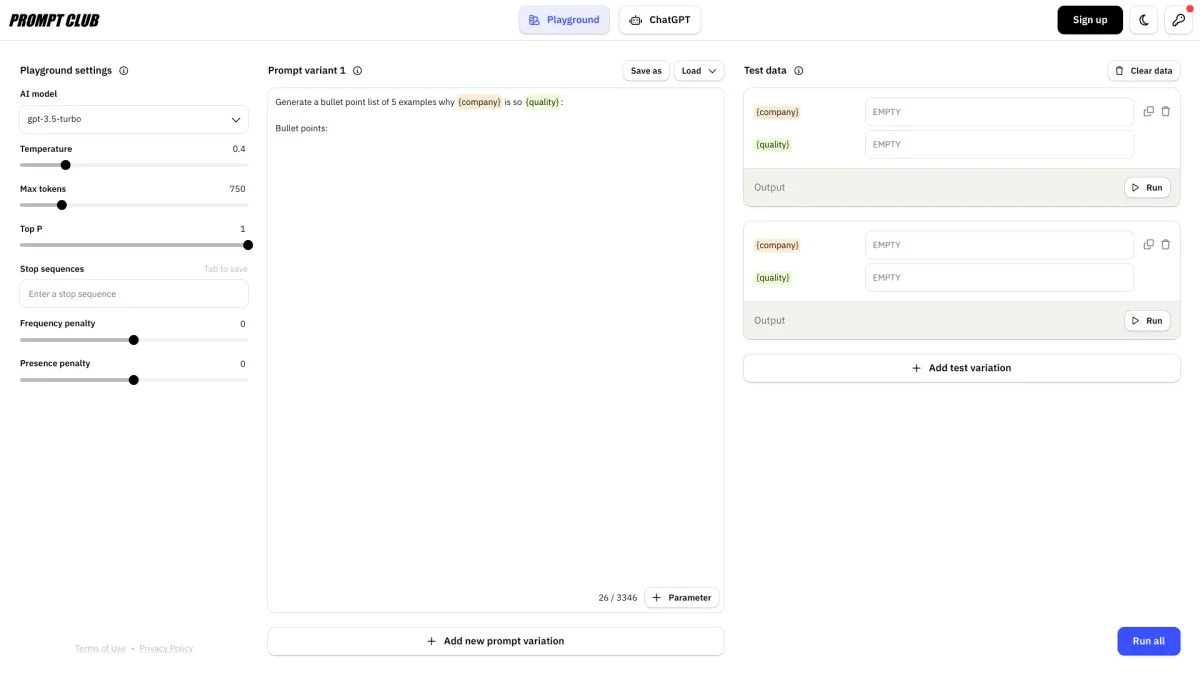Copy the second test variation
1200x675 pixels.
[x=1149, y=245]
